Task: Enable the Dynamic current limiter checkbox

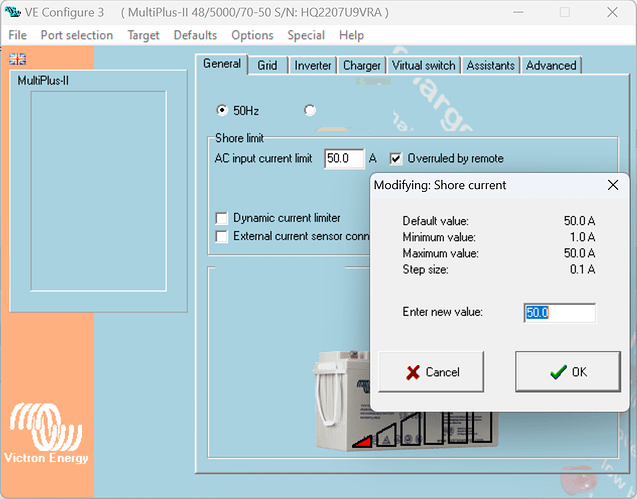Action: pyautogui.click(x=221, y=218)
